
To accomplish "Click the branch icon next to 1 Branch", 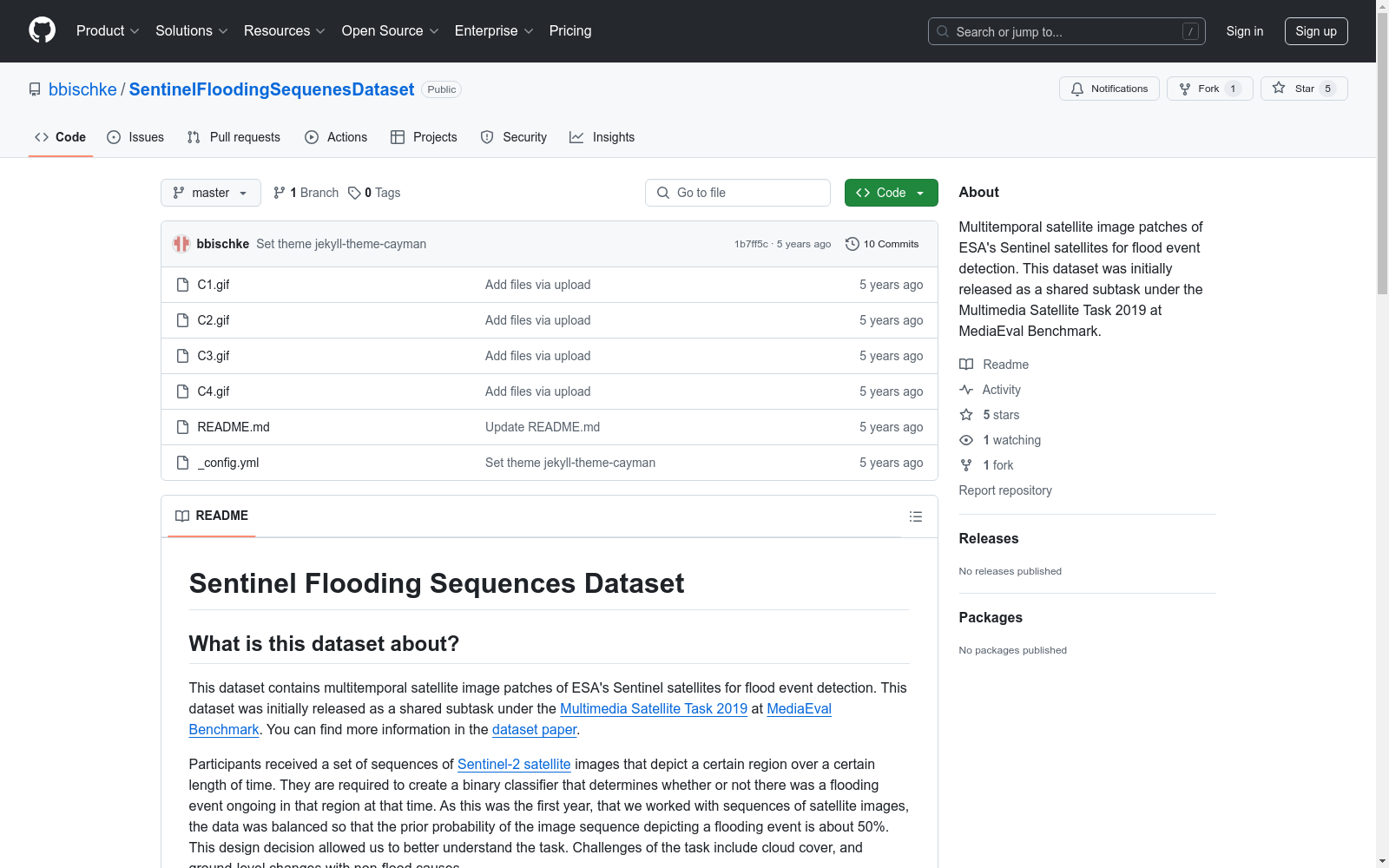I will coord(280,193).
